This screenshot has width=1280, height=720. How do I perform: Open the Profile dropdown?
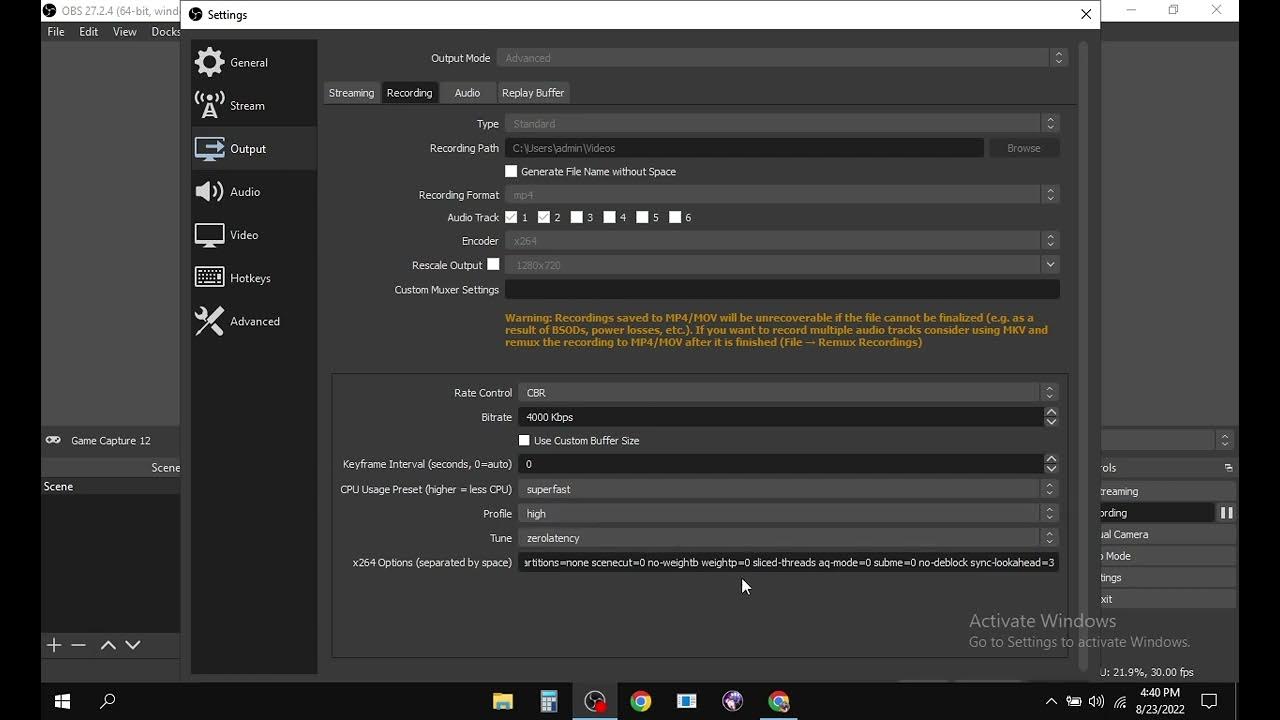[x=788, y=513]
